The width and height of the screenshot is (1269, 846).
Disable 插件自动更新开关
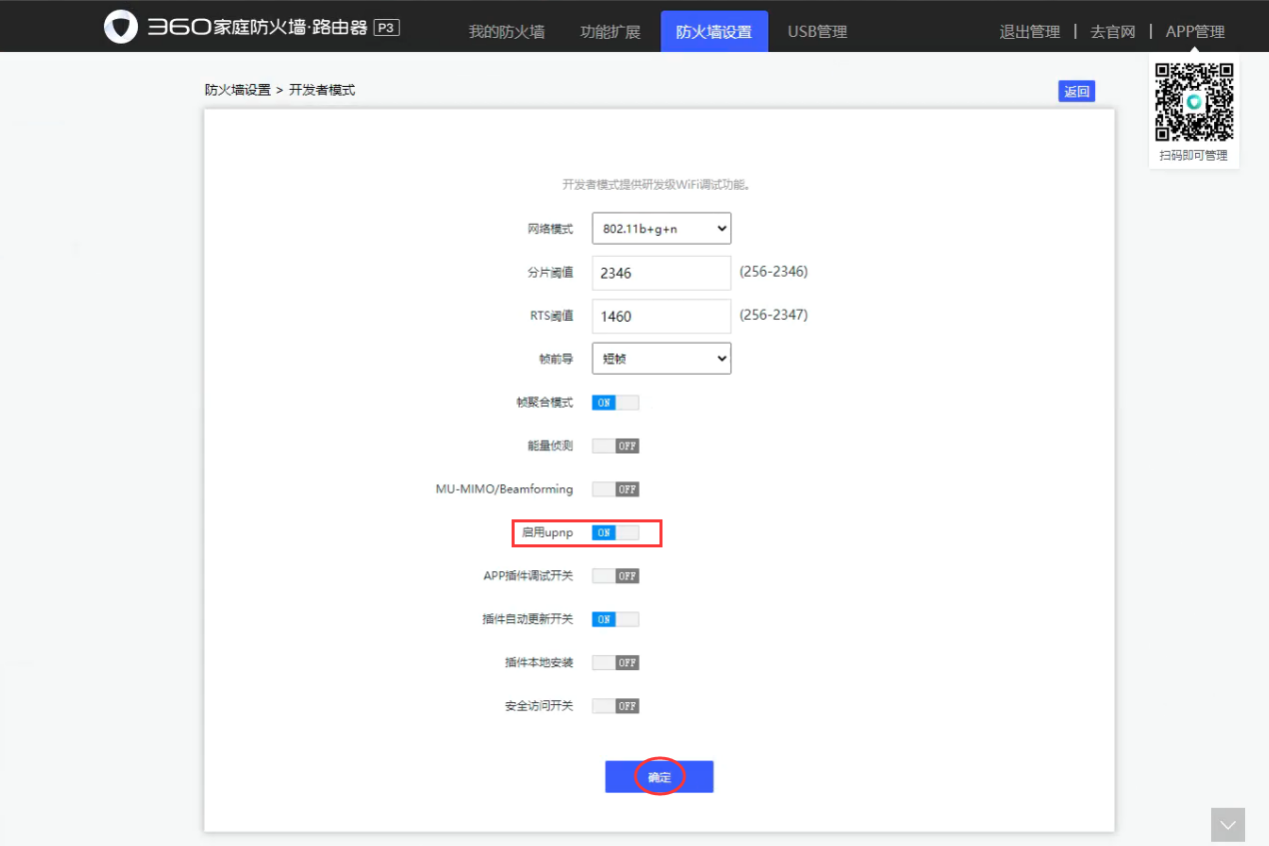click(615, 619)
